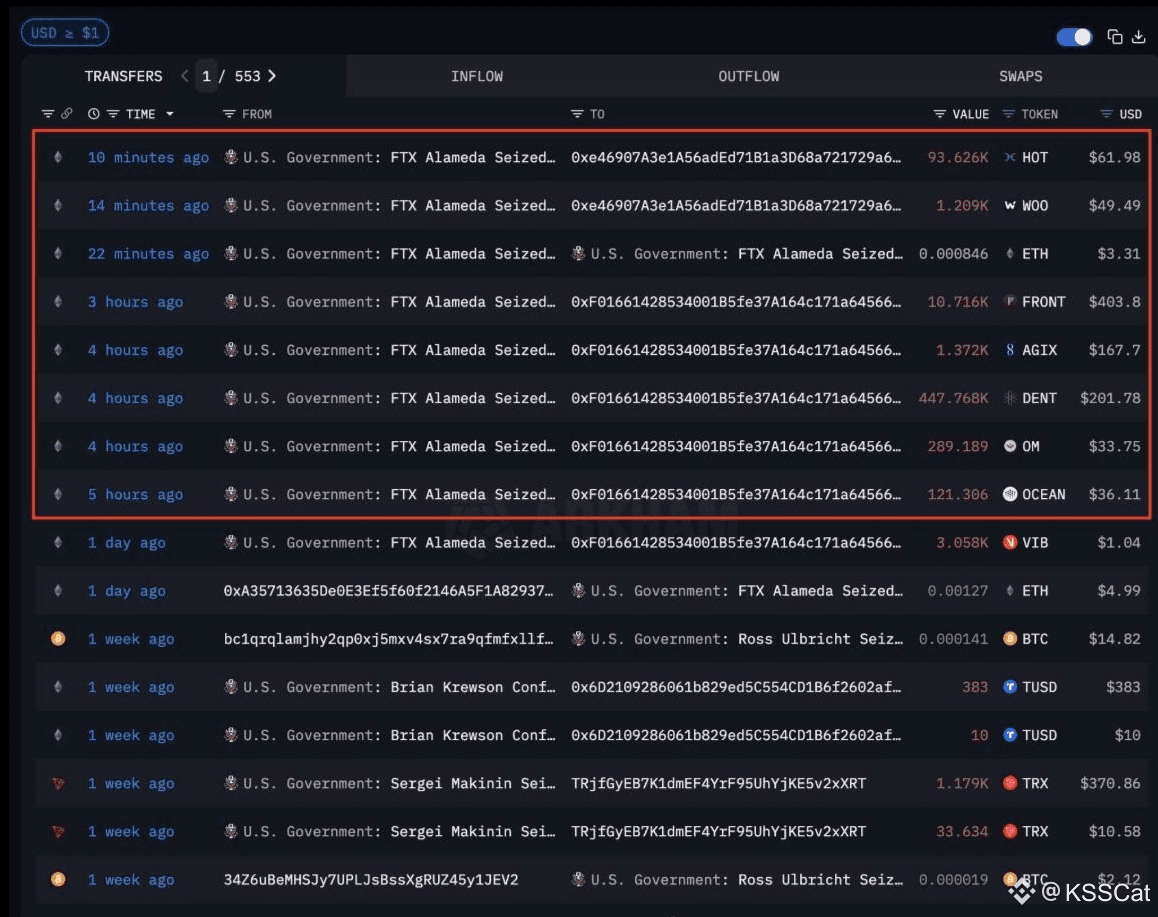Click the Bitcoin chain icon on bc1qrqlamjhy row

tap(58, 639)
